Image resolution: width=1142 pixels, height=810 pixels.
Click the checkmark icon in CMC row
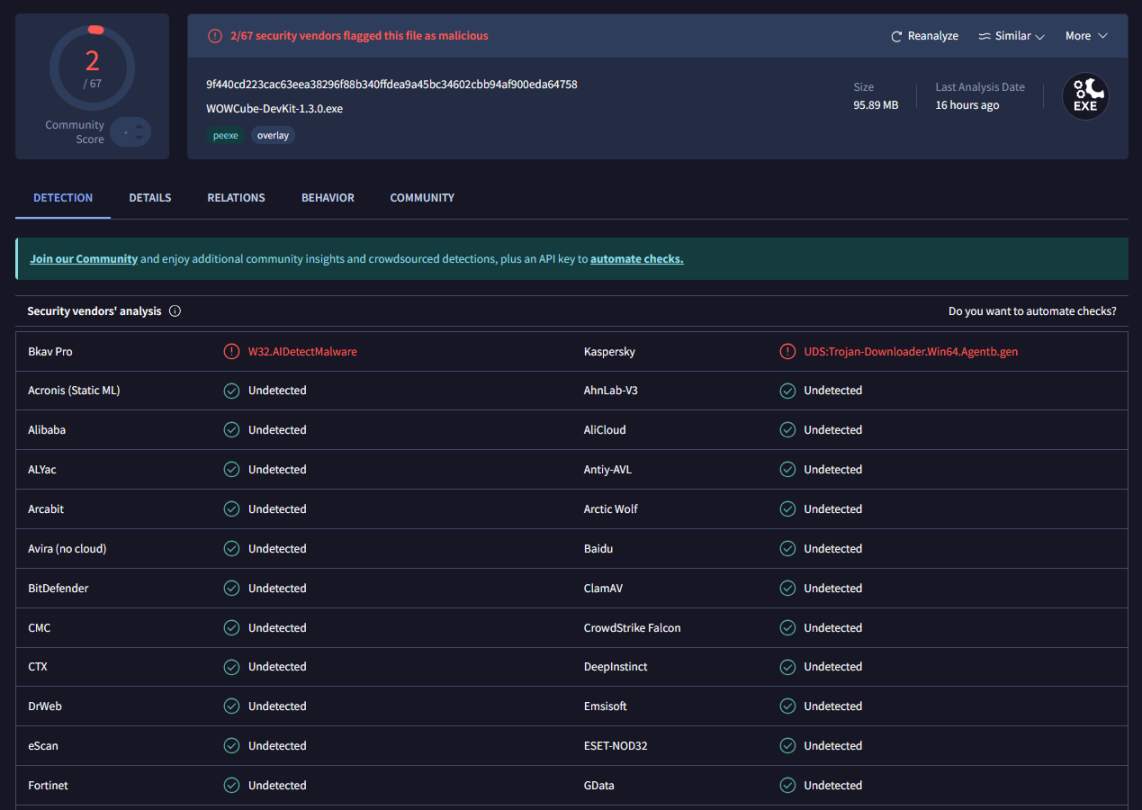coord(232,628)
